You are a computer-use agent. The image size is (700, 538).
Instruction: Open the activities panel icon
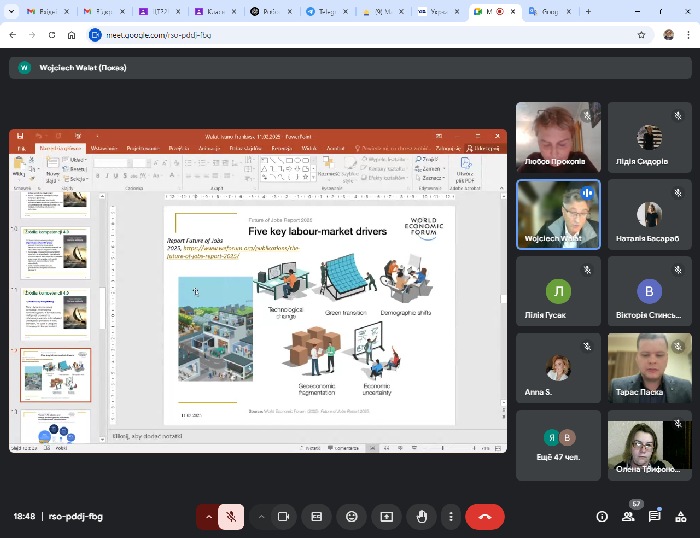(681, 517)
